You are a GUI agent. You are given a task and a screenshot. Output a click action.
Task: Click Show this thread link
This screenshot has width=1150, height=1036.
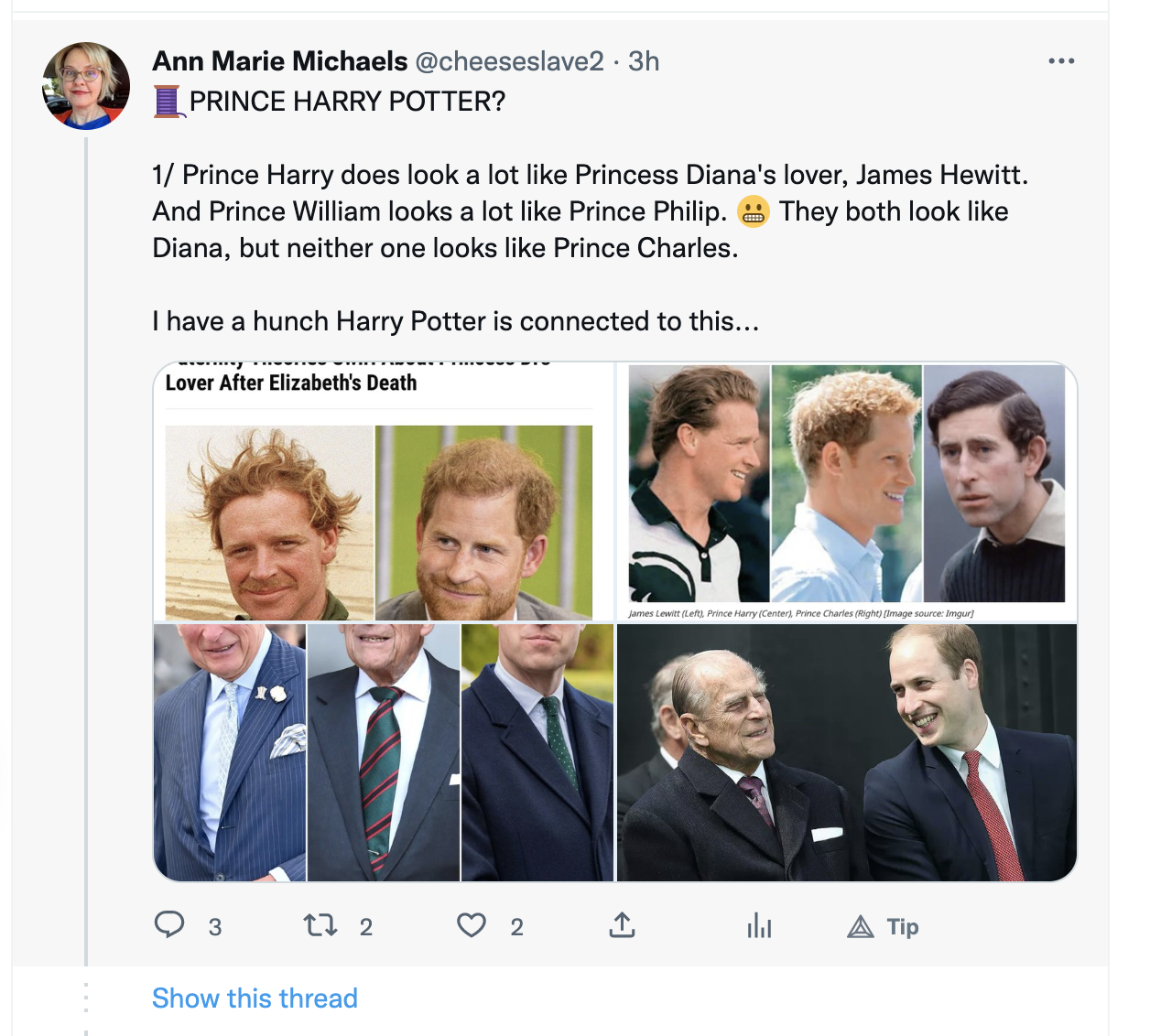[255, 998]
